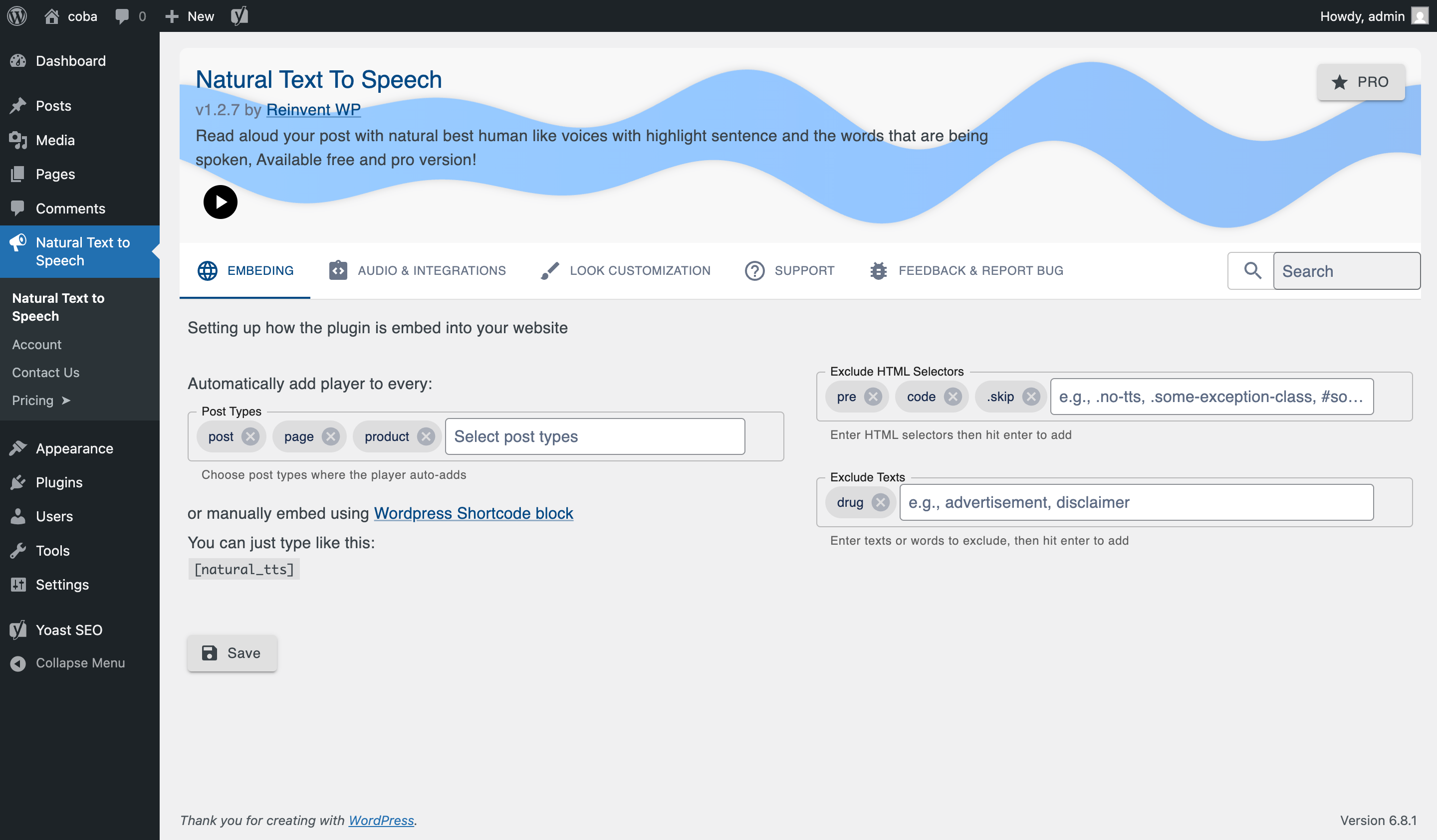
Task: Open the Settings menu
Action: [80, 585]
